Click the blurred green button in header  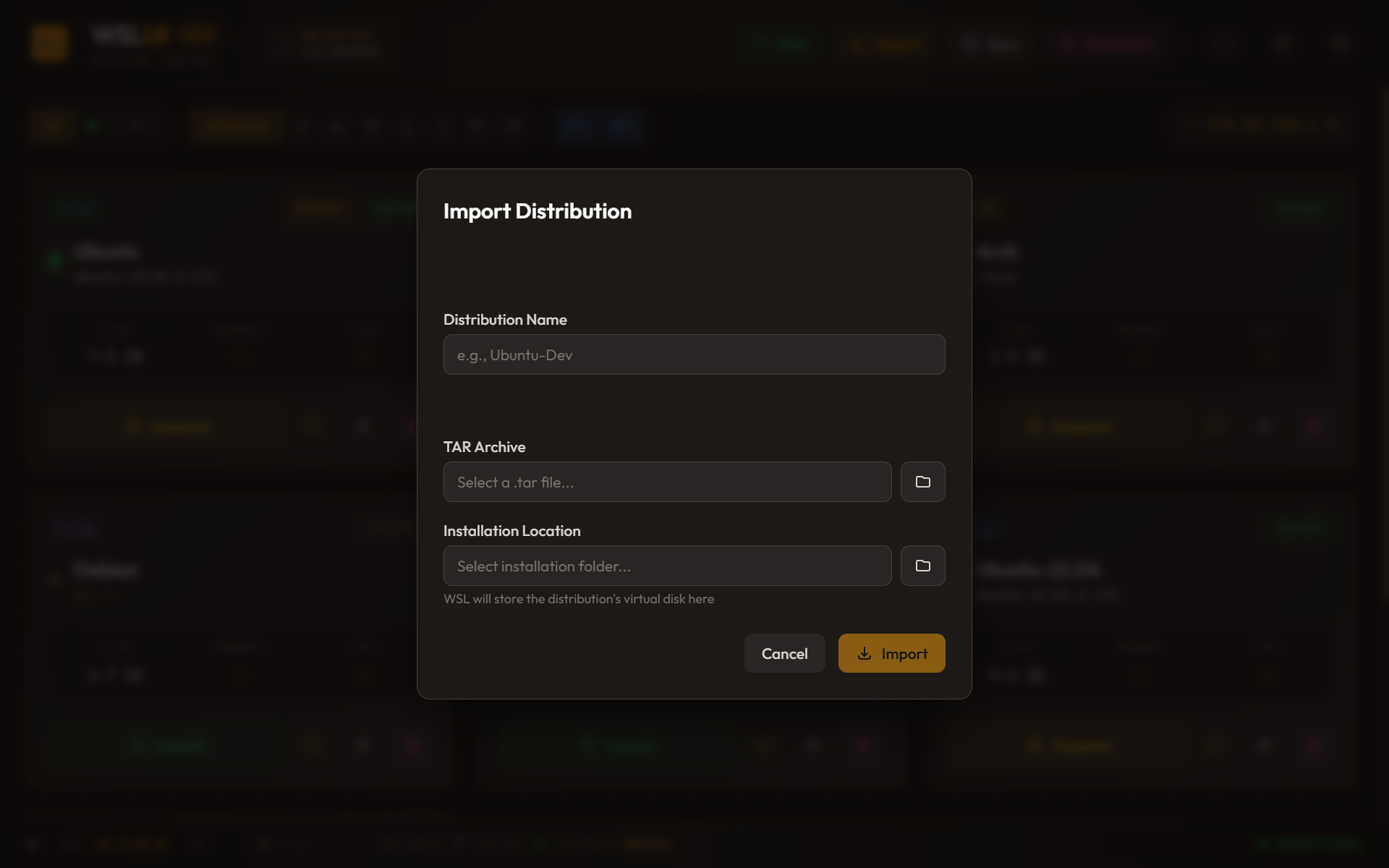click(781, 44)
